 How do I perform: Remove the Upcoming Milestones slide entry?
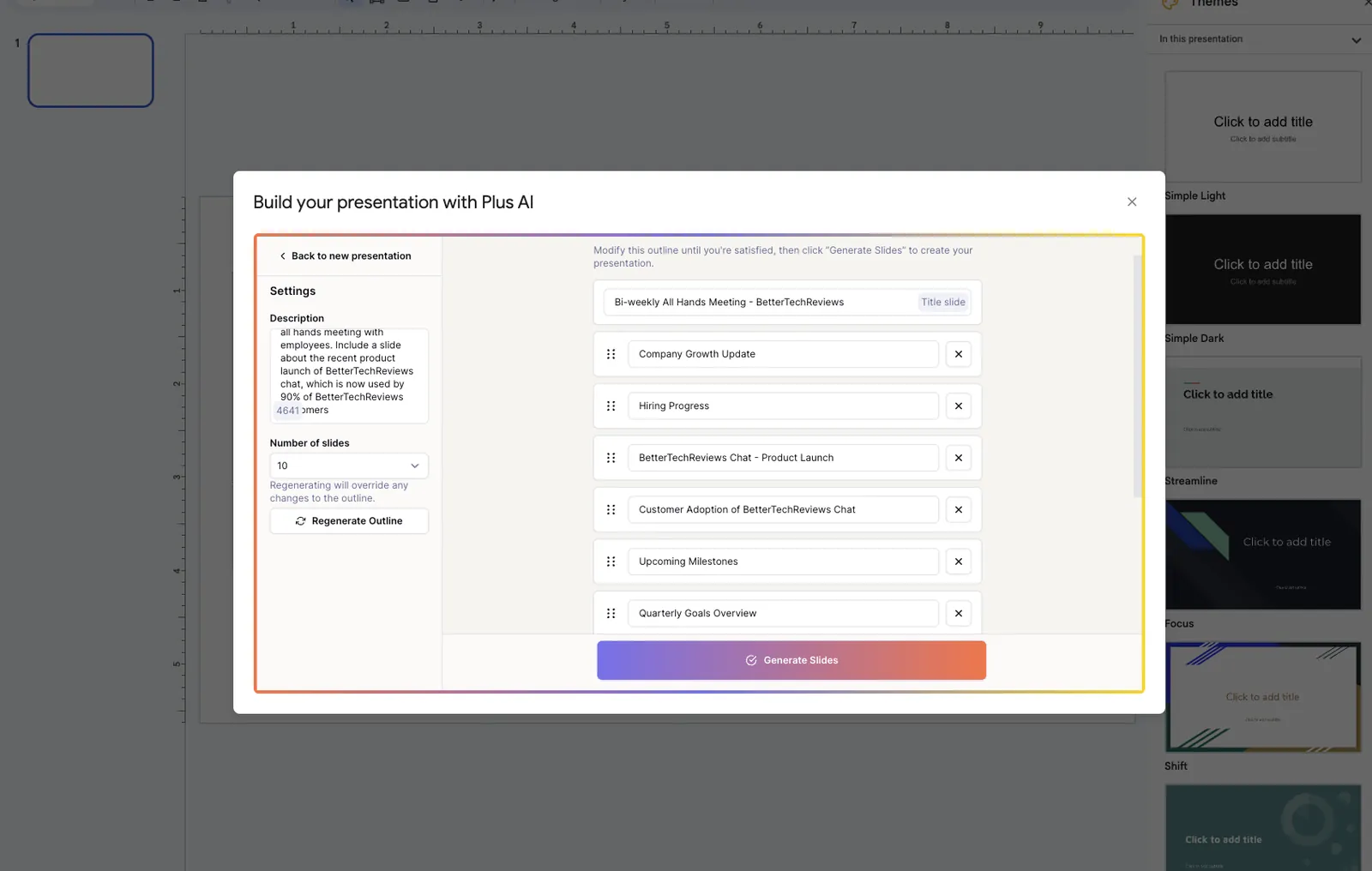tap(958, 562)
